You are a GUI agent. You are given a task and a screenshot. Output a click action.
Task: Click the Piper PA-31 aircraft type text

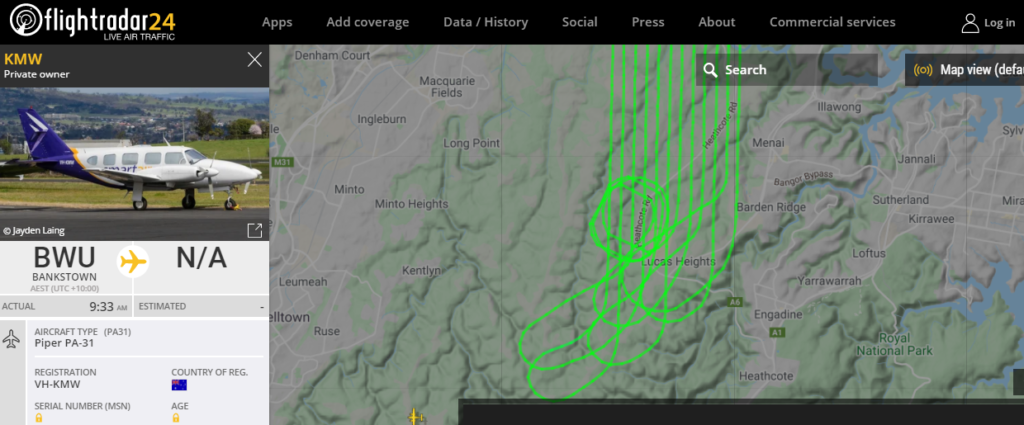pyautogui.click(x=65, y=343)
